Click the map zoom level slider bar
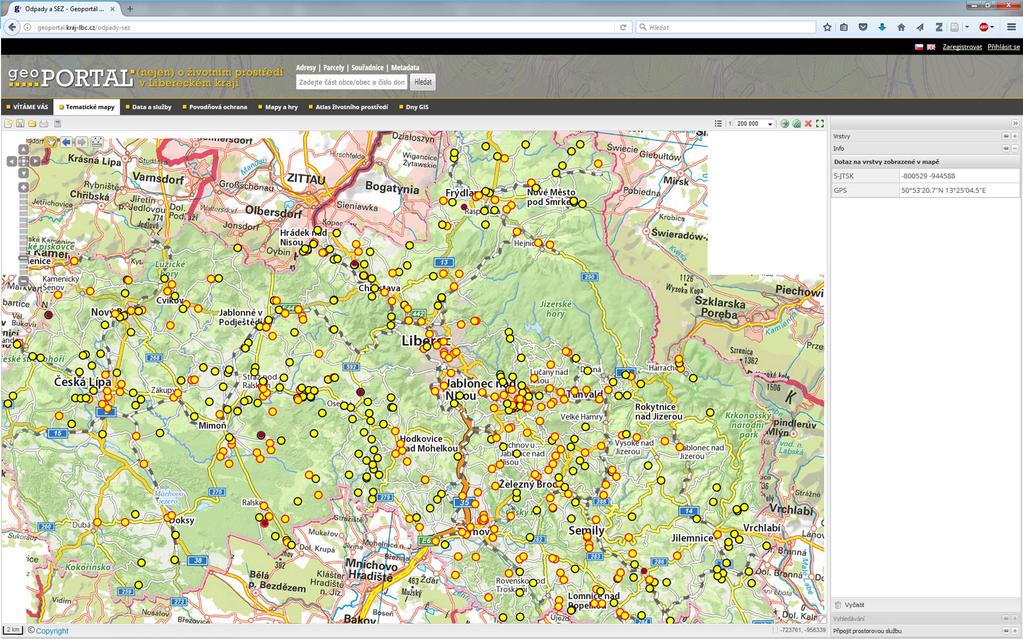 click(23, 235)
